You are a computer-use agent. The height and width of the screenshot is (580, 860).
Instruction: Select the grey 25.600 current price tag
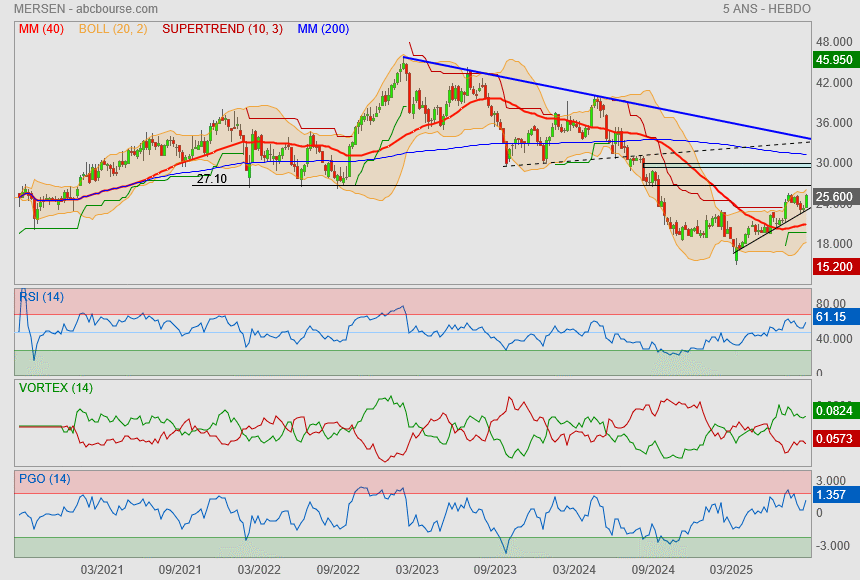click(x=834, y=198)
